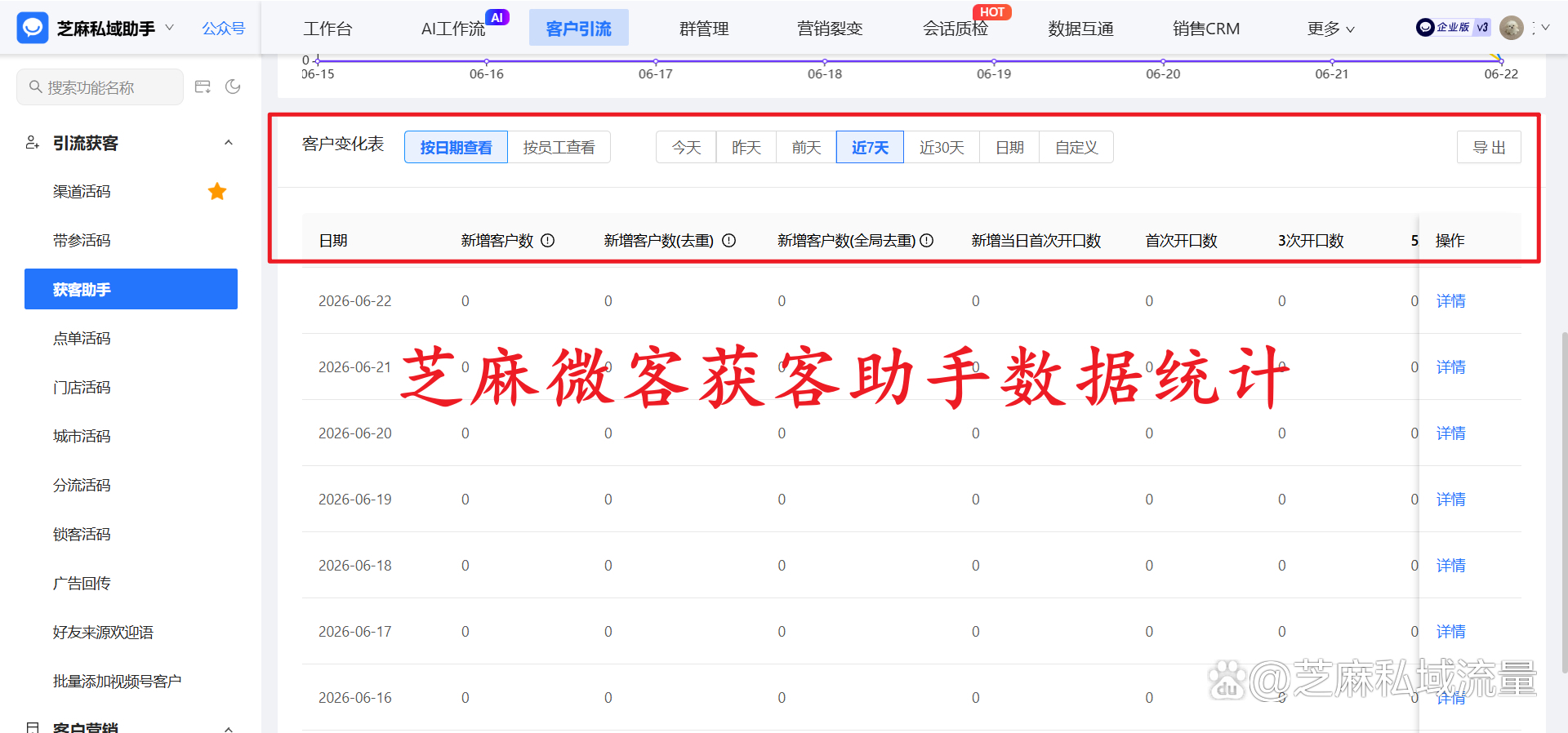1568x733 pixels.
Task: Click the 引流获客 person icon
Action: [32, 143]
